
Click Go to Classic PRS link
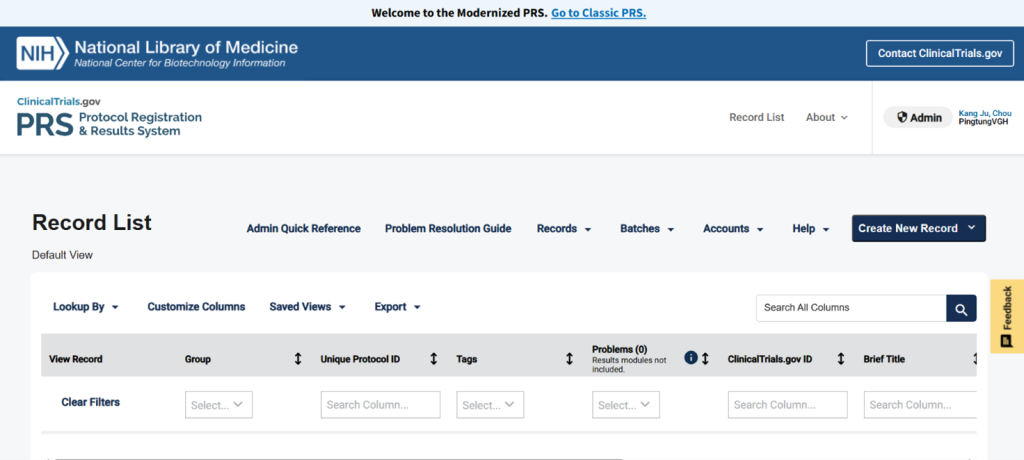(598, 12)
